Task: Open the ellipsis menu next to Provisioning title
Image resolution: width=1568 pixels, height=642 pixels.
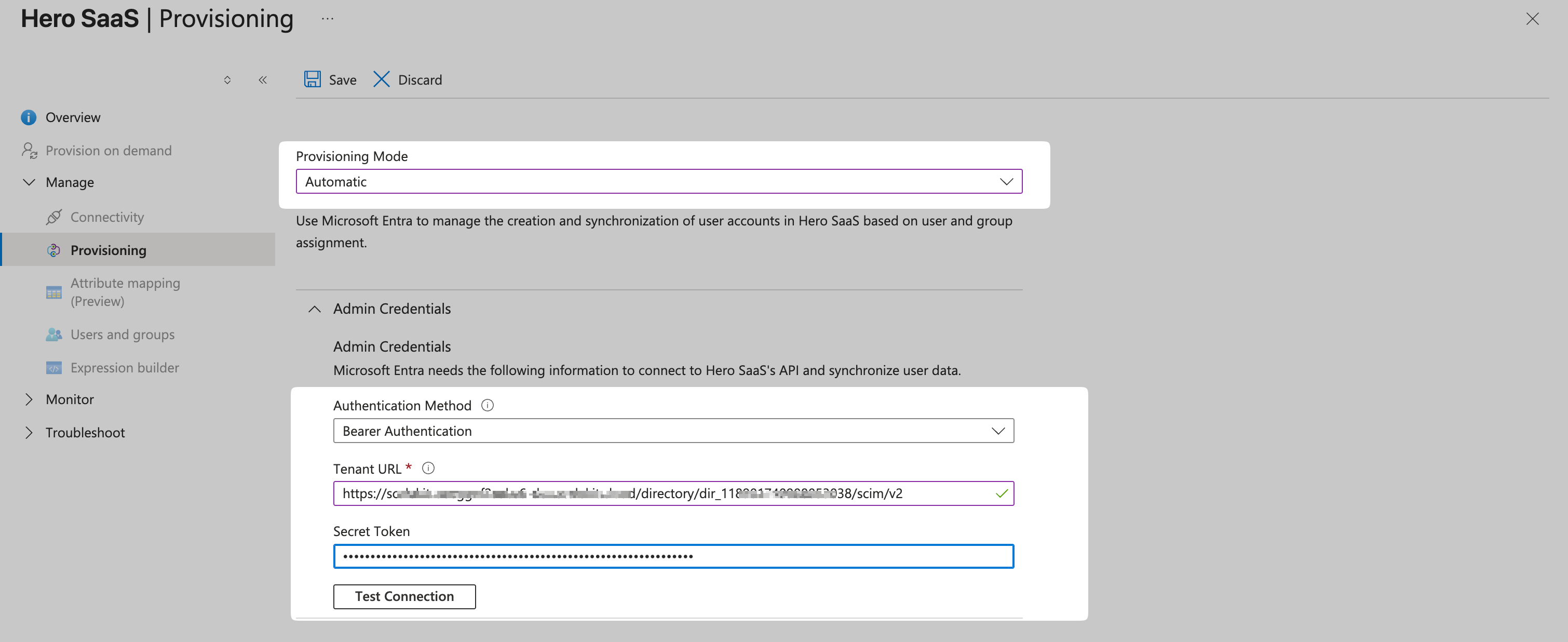Action: [328, 18]
